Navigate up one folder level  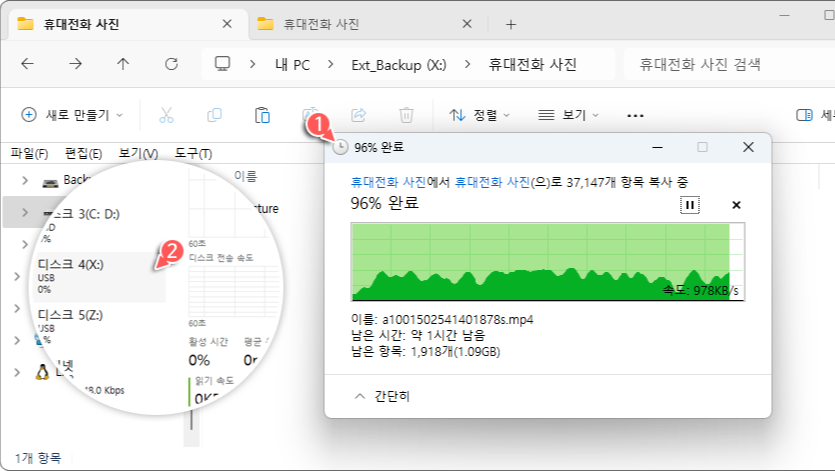[x=123, y=64]
